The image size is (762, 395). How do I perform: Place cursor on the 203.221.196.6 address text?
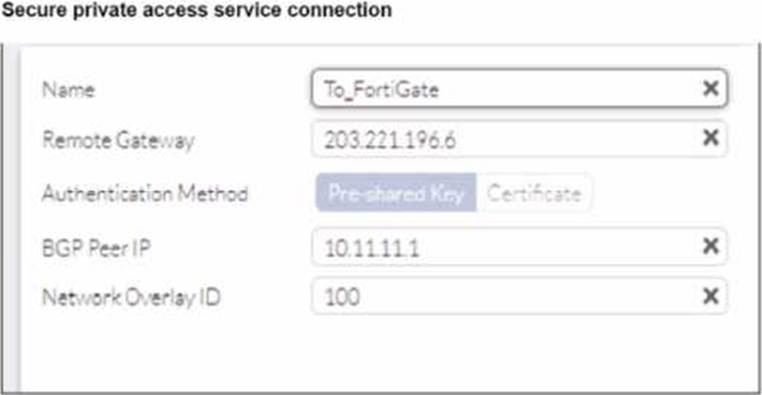click(x=390, y=140)
